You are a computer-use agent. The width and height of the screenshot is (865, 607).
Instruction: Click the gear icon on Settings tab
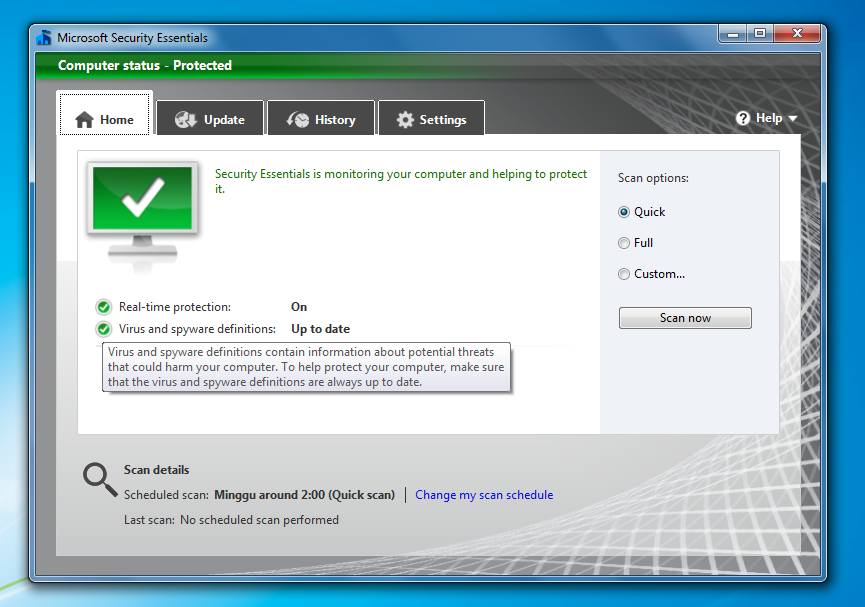click(405, 120)
